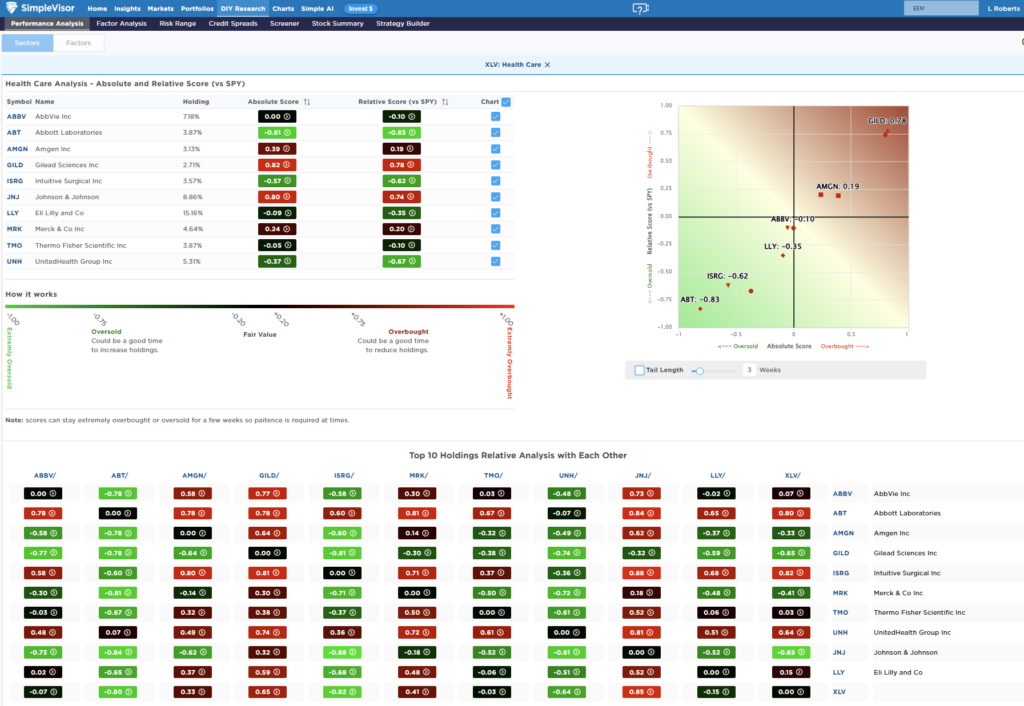The height and width of the screenshot is (706, 1024).
Task: Uncheck chart checkbox for Merck & Co Inc
Action: pos(495,229)
